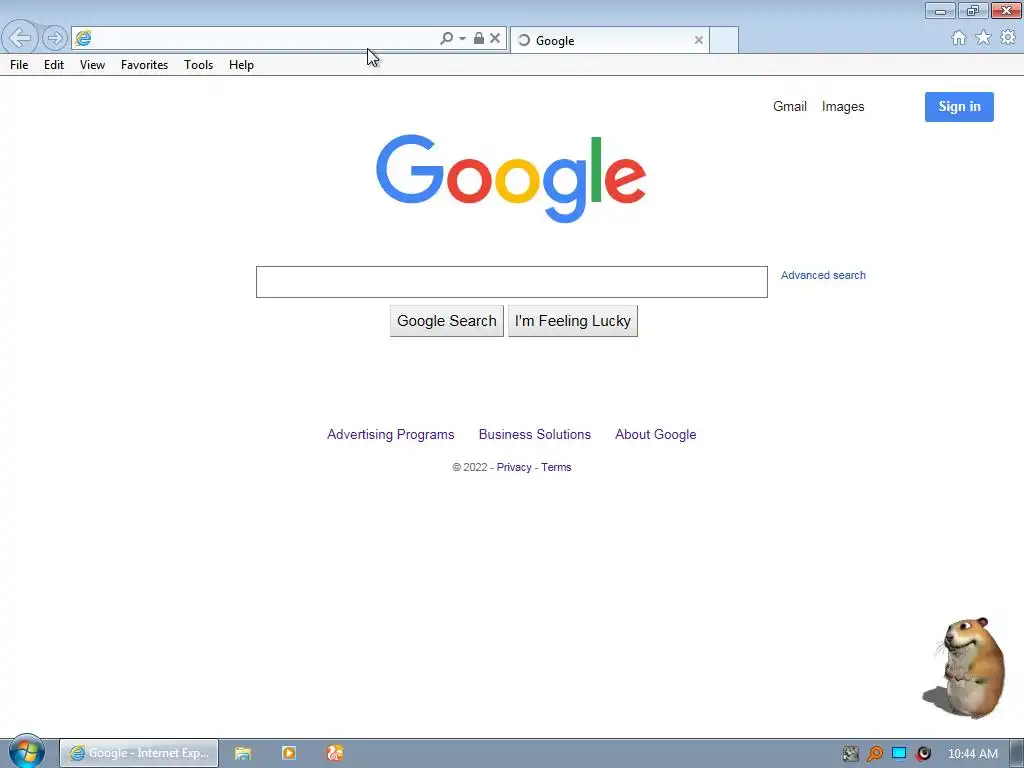Open Favorites star icon
1024x768 pixels.
(x=983, y=38)
